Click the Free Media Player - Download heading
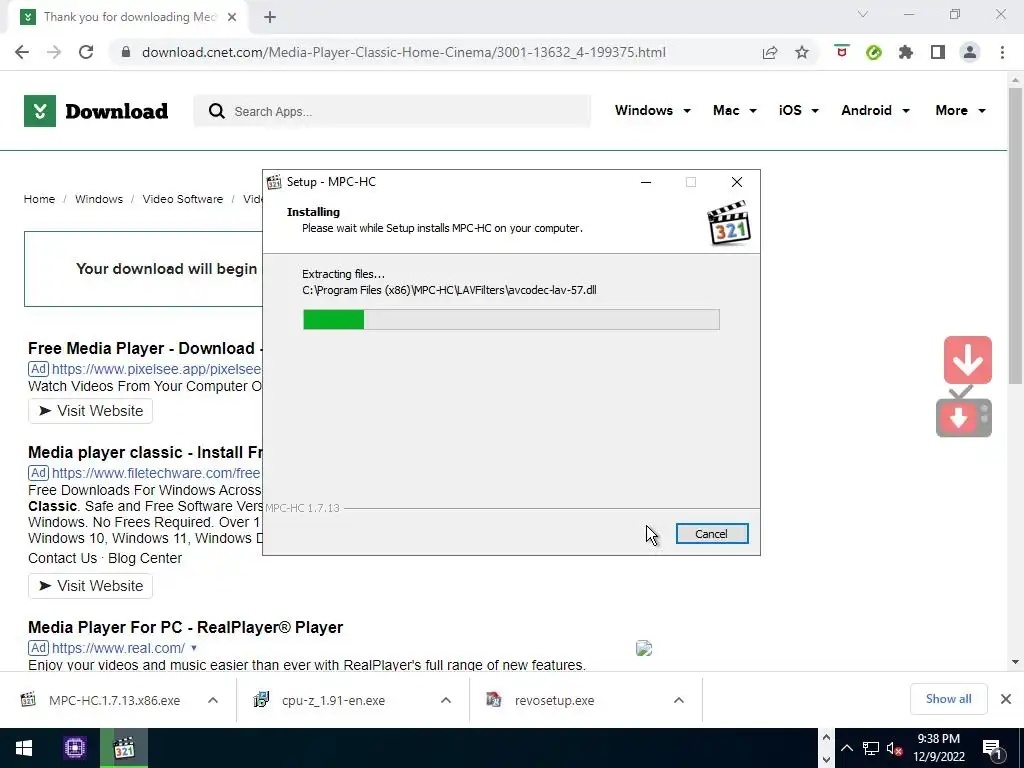The width and height of the screenshot is (1024, 768). coord(145,348)
